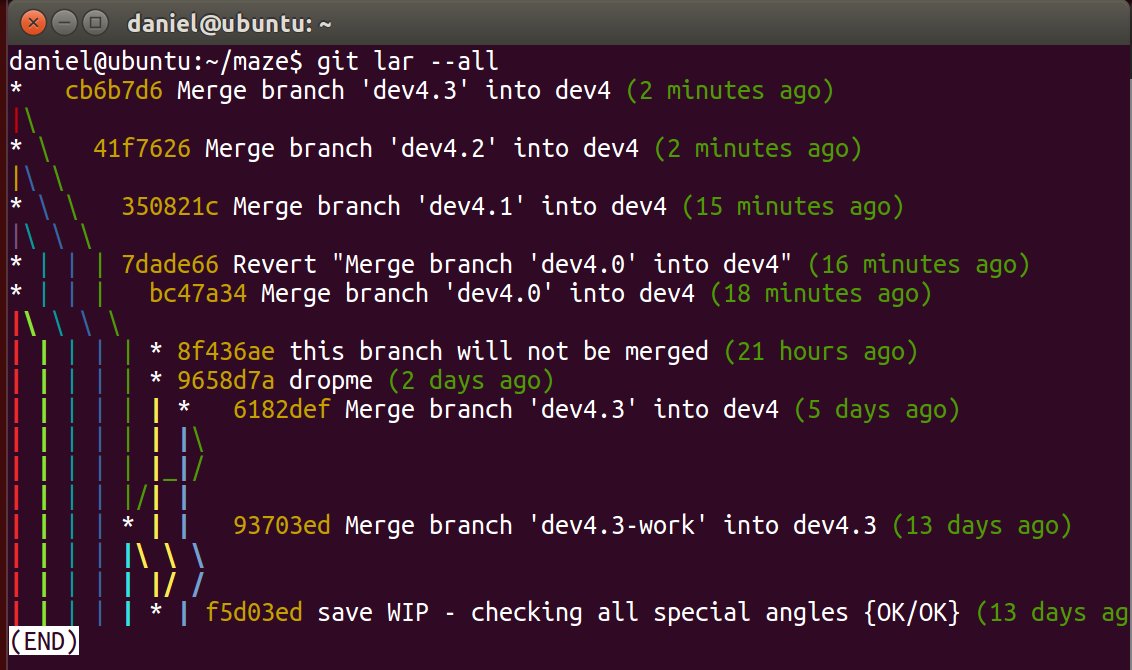Click '(2 minutes ago)' on the 41f7626 line
This screenshot has width=1132, height=670.
click(x=758, y=149)
